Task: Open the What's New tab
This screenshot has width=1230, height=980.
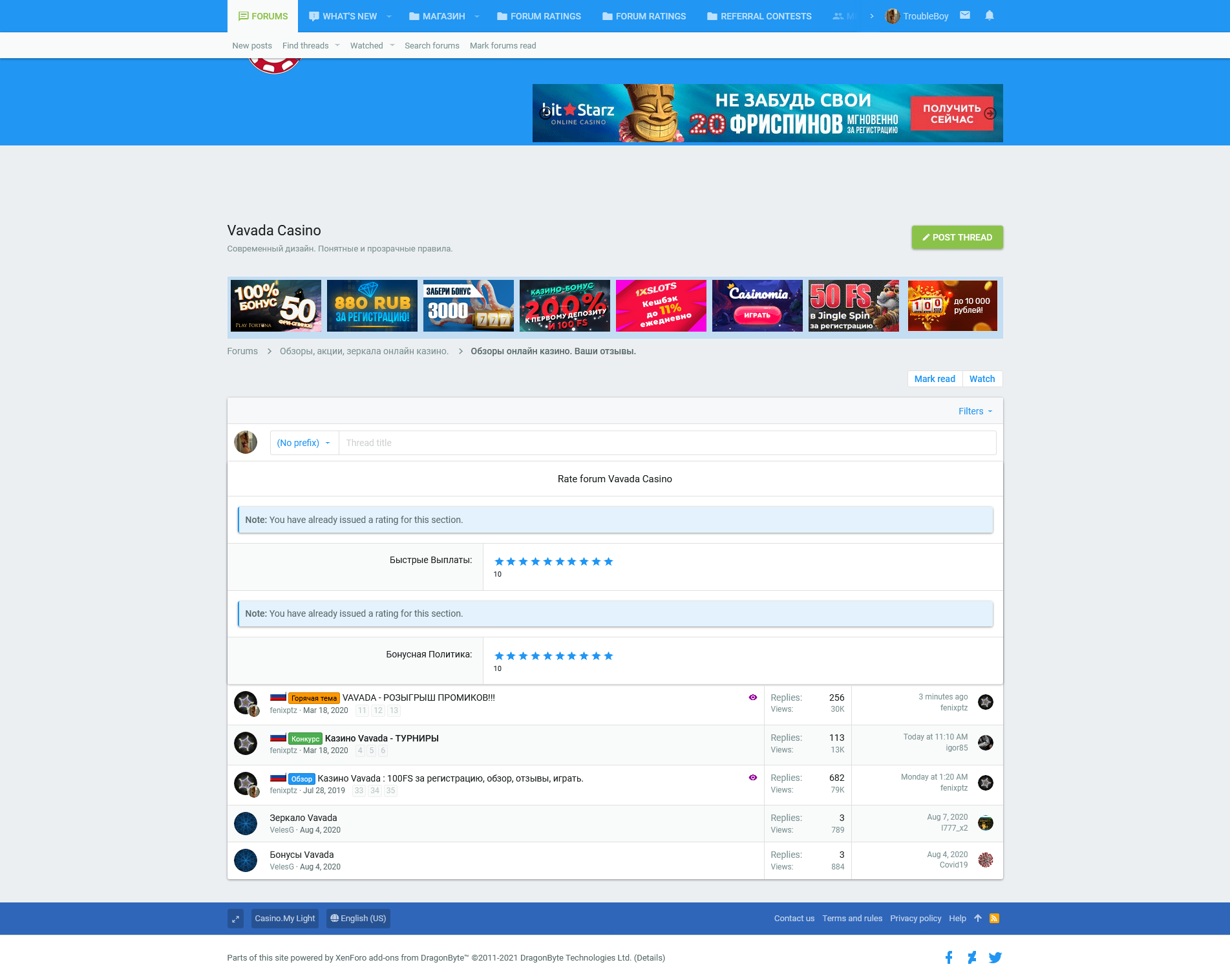Action: [343, 16]
